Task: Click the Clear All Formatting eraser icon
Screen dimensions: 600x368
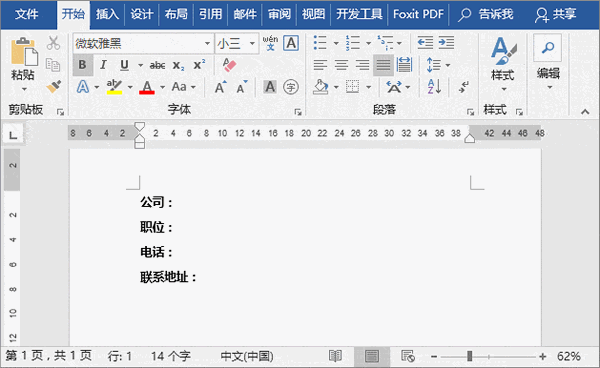Action: [x=229, y=65]
